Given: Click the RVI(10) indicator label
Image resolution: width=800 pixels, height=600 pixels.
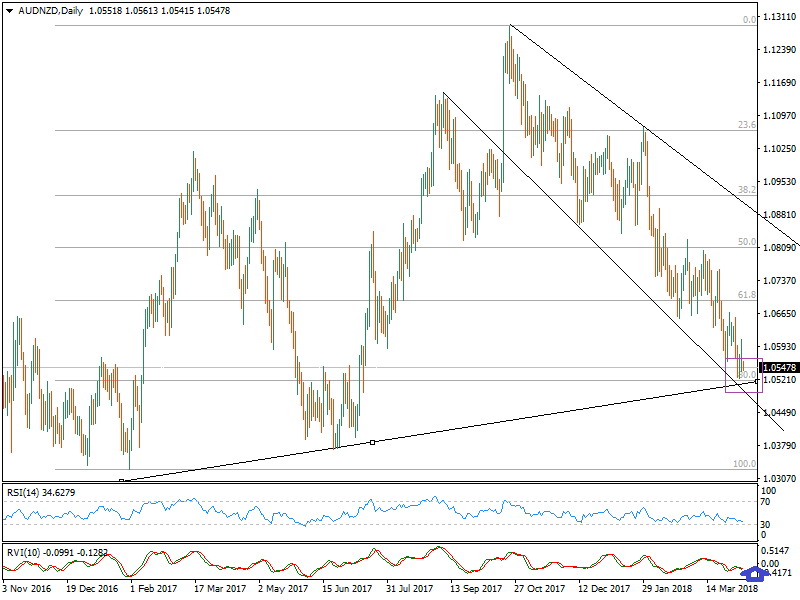Looking at the screenshot, I should (57, 553).
